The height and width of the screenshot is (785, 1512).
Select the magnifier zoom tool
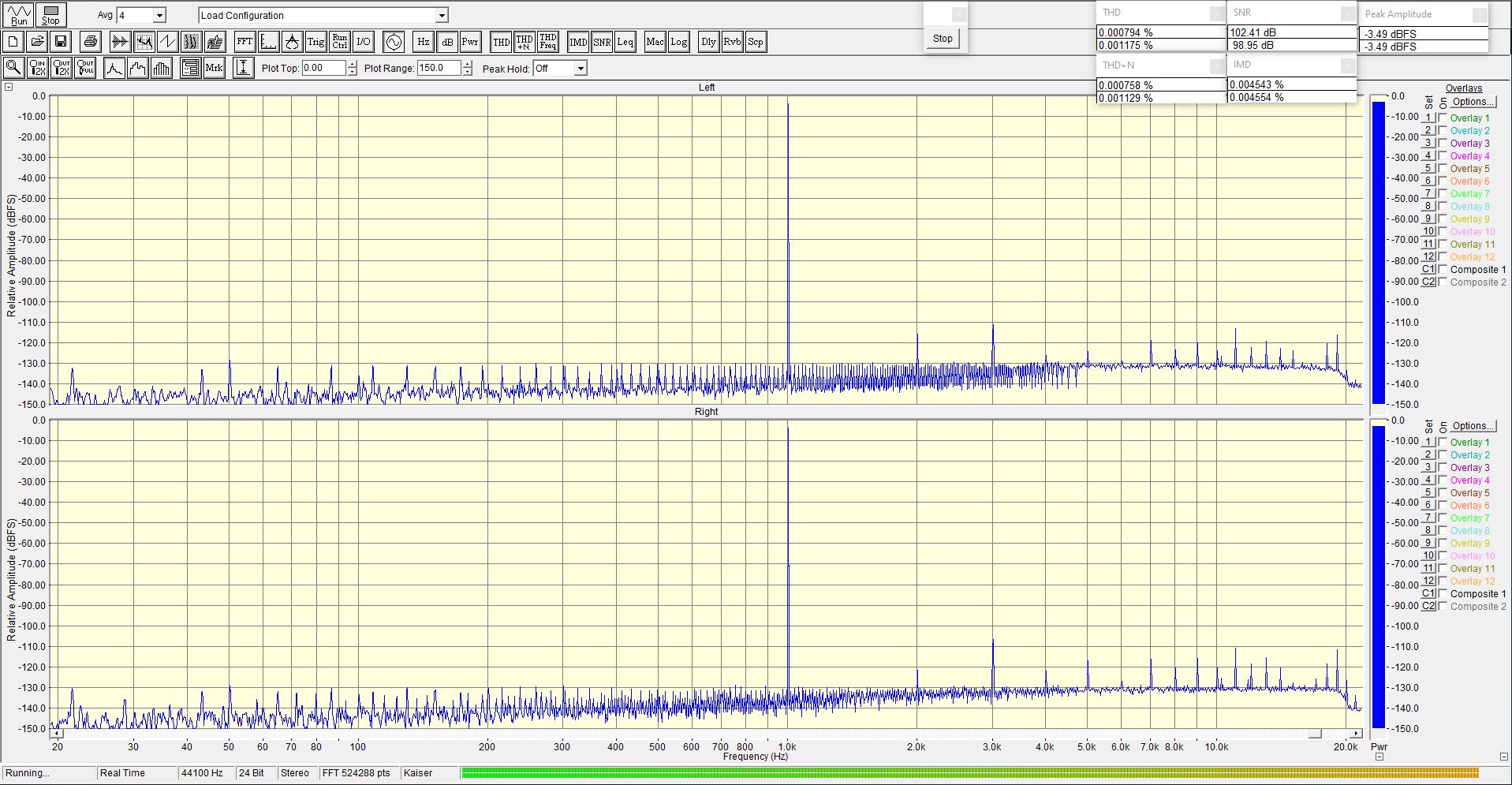(x=13, y=68)
